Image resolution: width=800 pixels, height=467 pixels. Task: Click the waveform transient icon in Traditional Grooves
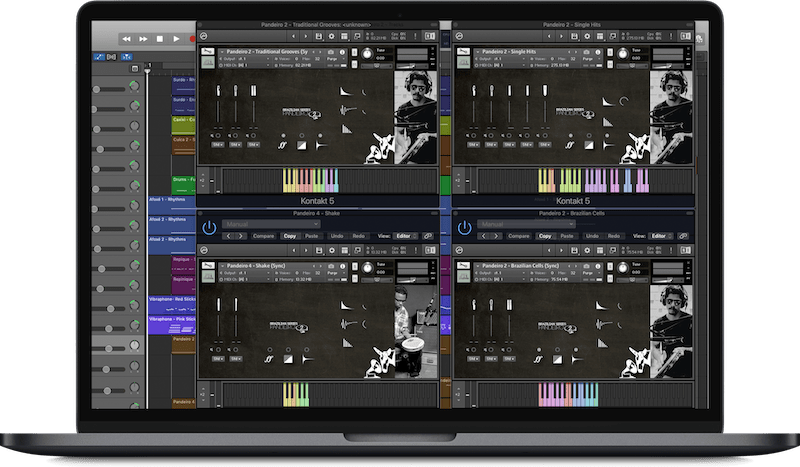[347, 110]
